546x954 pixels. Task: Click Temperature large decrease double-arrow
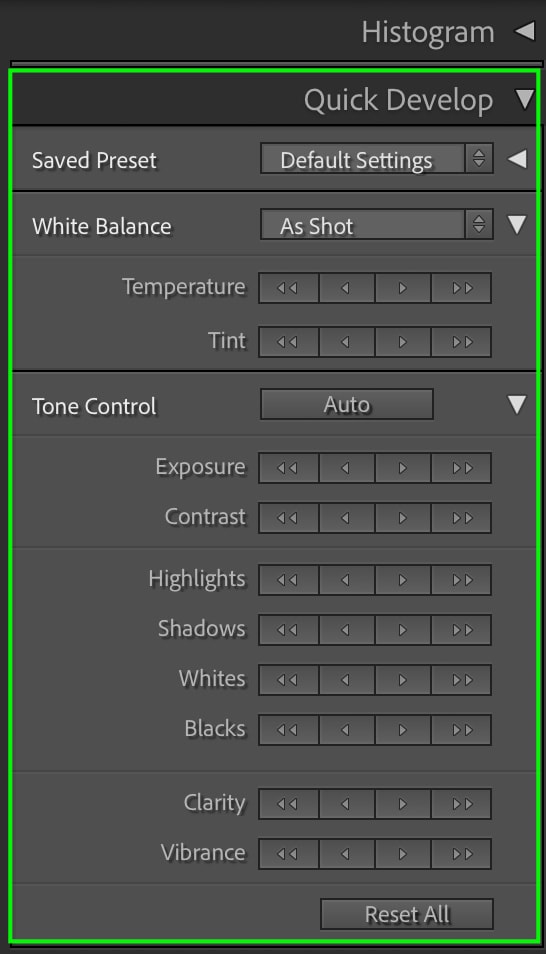pyautogui.click(x=288, y=288)
